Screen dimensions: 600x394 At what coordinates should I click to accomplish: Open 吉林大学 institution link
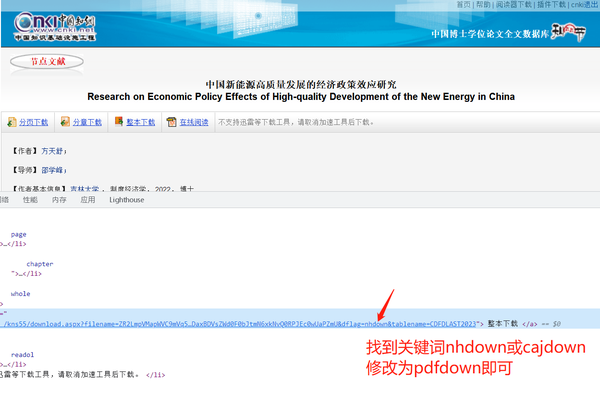coord(85,188)
